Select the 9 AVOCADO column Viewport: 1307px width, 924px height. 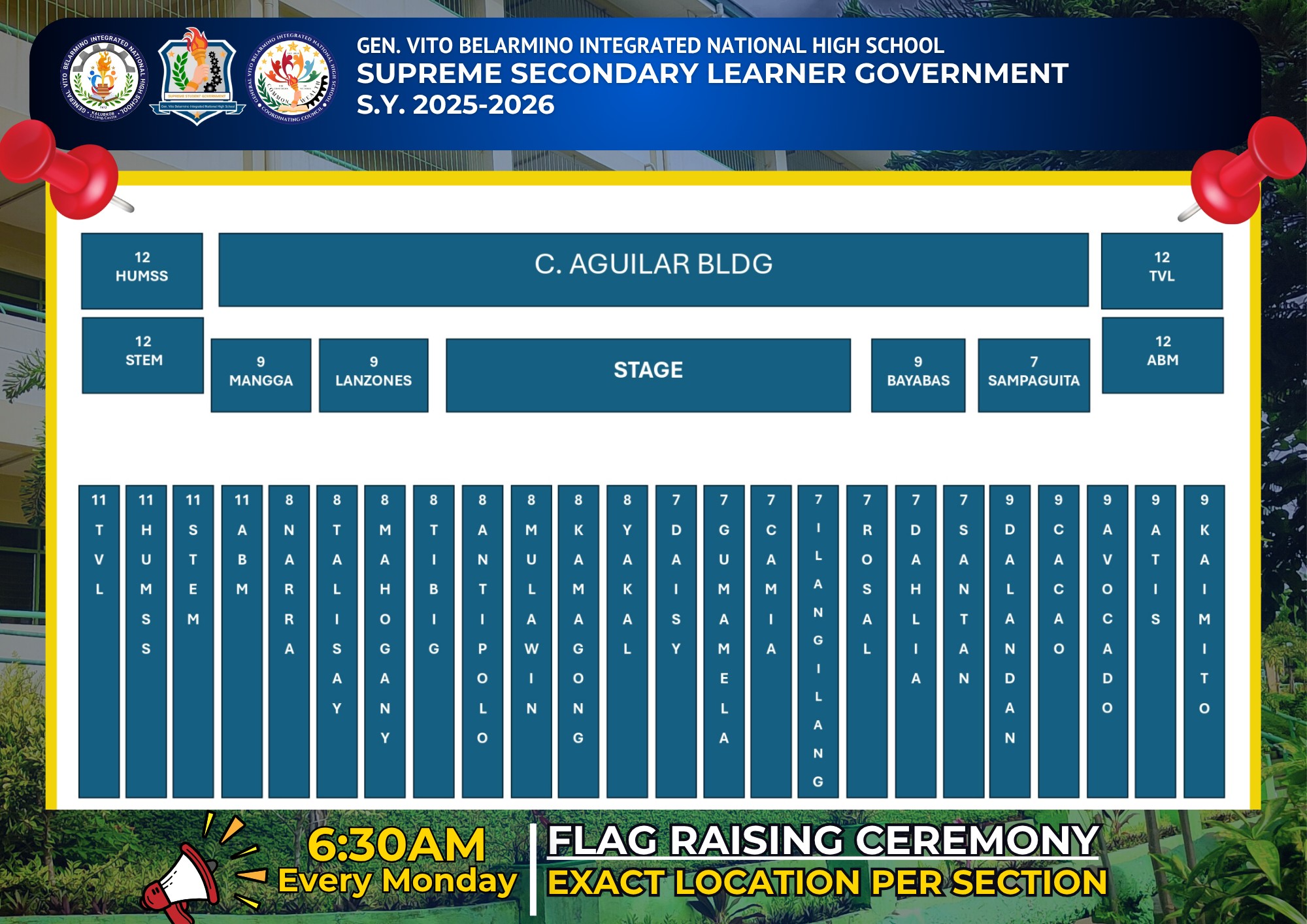click(1108, 641)
